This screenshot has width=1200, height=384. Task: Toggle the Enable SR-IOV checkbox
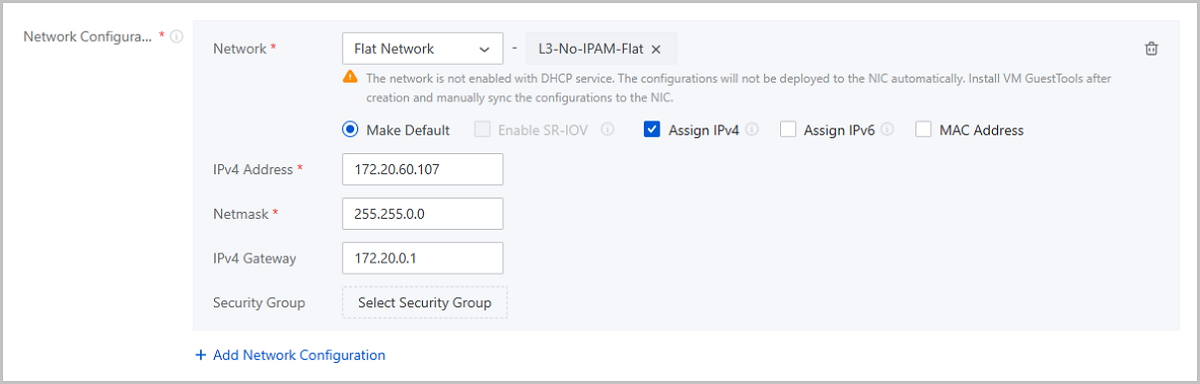pyautogui.click(x=482, y=129)
